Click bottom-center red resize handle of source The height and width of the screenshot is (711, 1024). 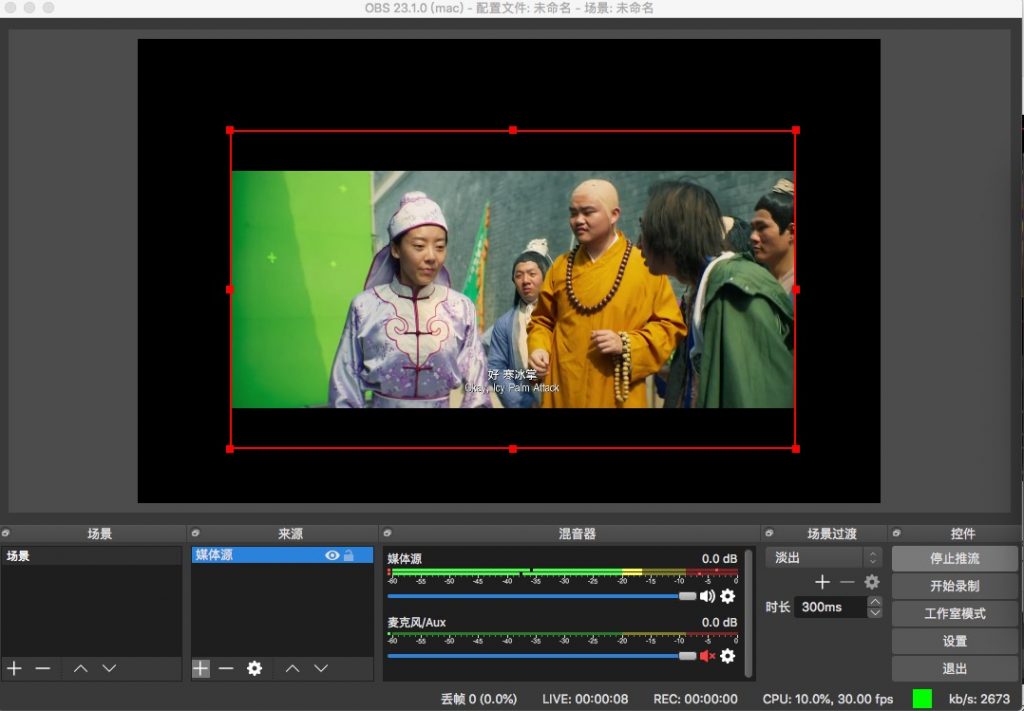[x=513, y=449]
